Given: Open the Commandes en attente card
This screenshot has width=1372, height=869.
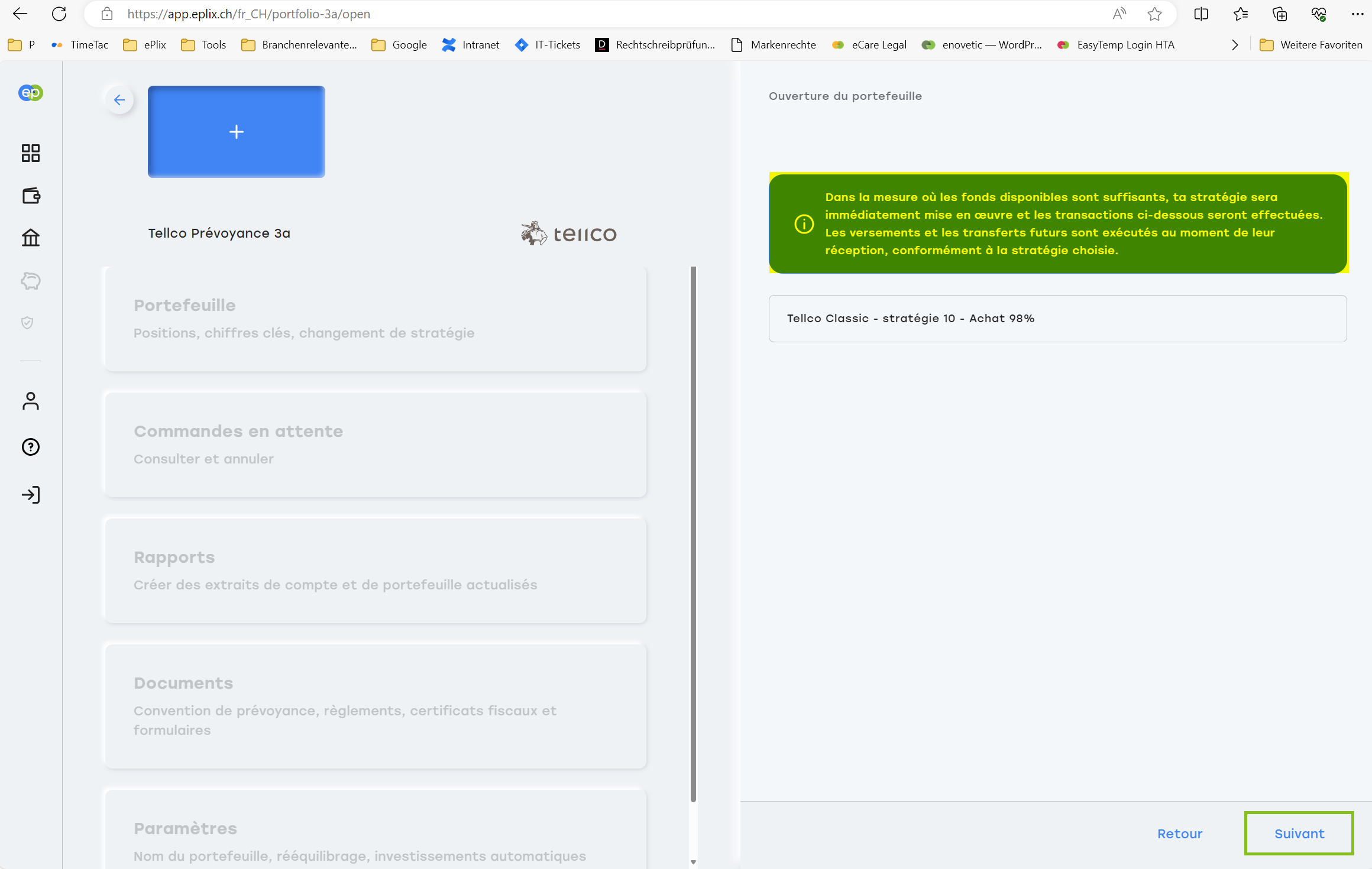Looking at the screenshot, I should coord(376,445).
